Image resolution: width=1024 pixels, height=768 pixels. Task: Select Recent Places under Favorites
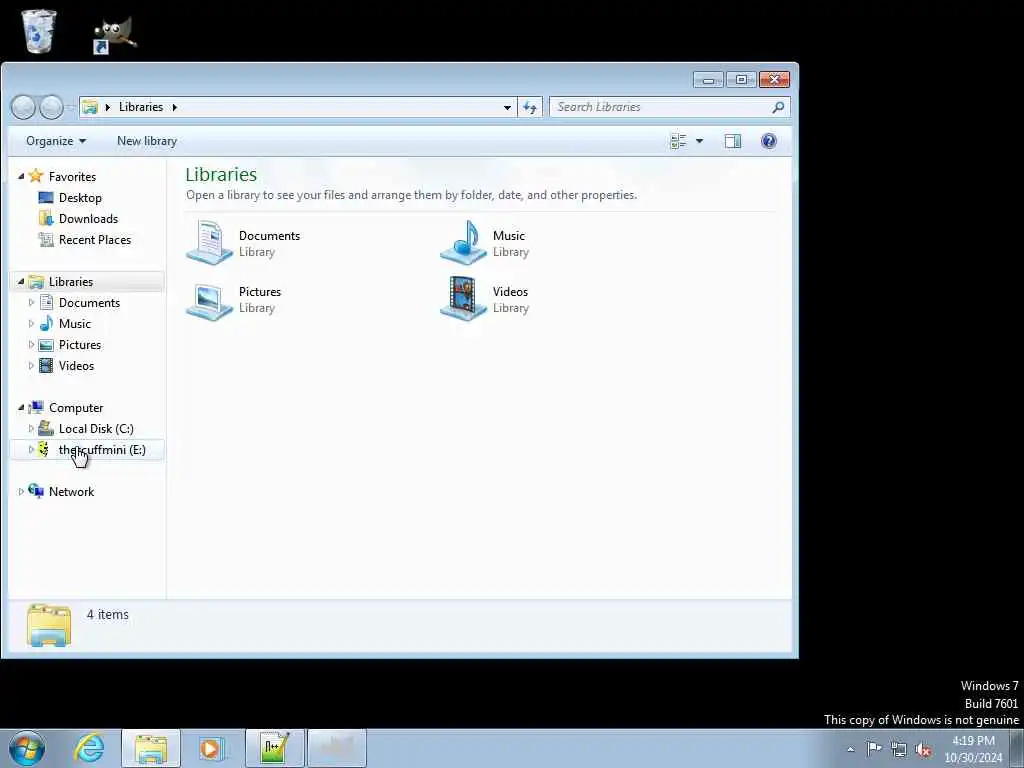[95, 240]
